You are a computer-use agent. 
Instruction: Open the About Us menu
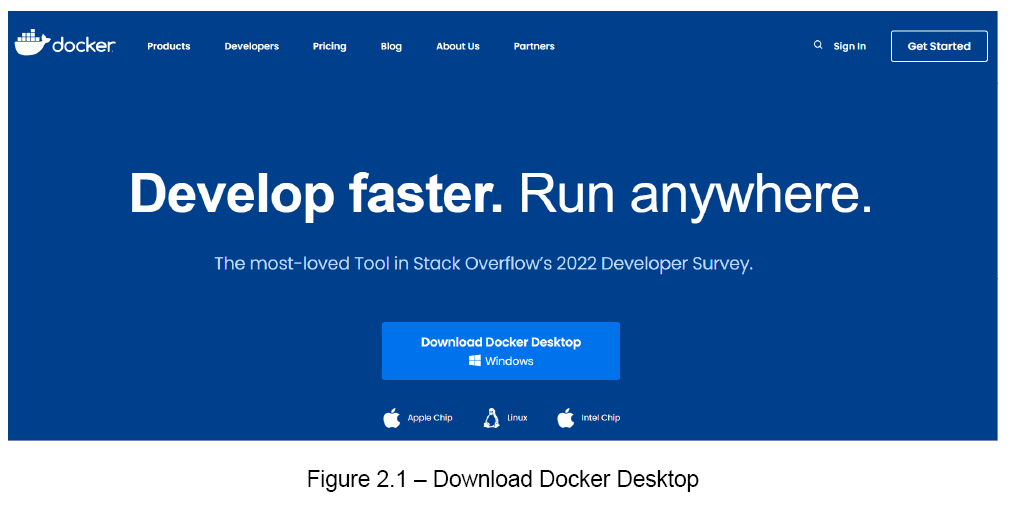[457, 47]
